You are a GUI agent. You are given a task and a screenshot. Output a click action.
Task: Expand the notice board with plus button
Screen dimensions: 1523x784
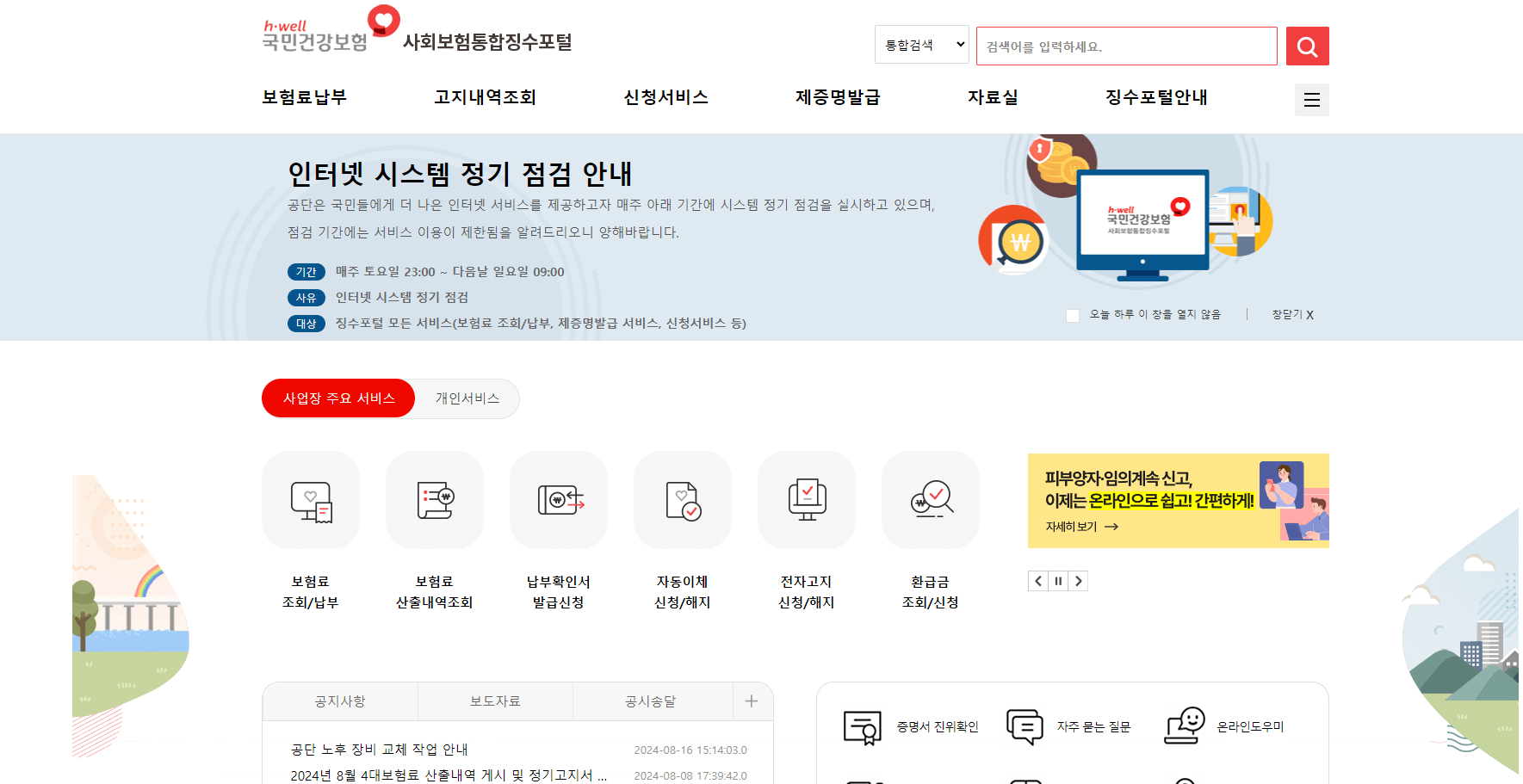(752, 701)
